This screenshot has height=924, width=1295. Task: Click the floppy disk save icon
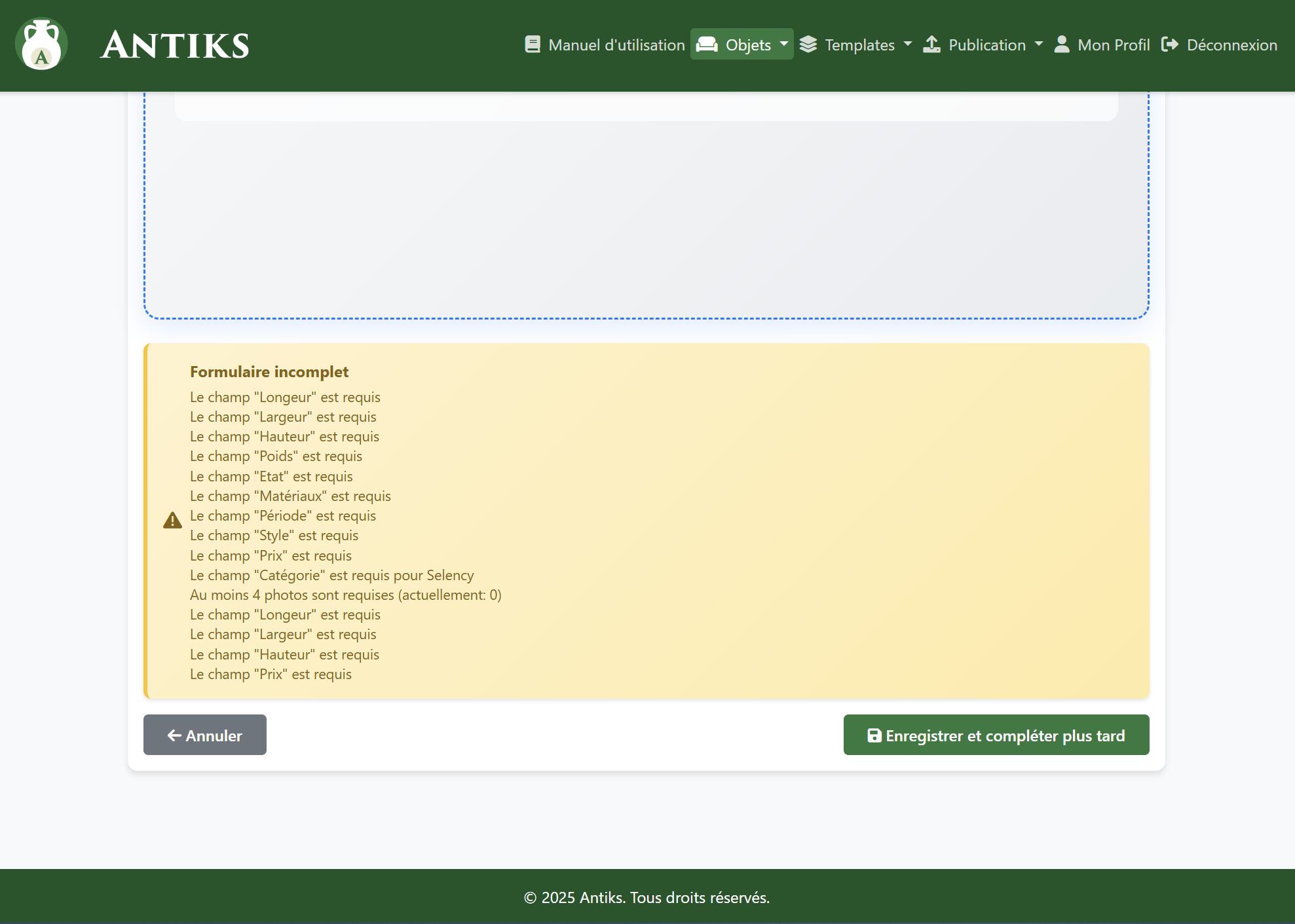coord(874,735)
